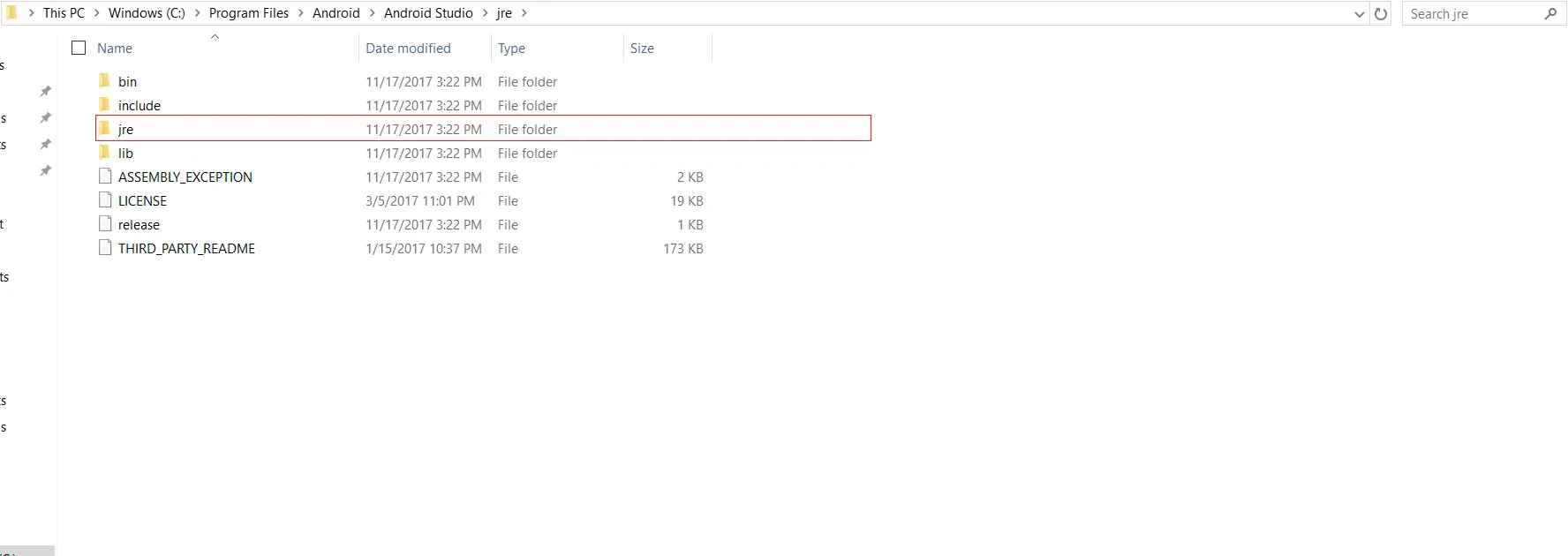
Task: Expand chevron after jre breadcrumb
Action: coord(524,13)
